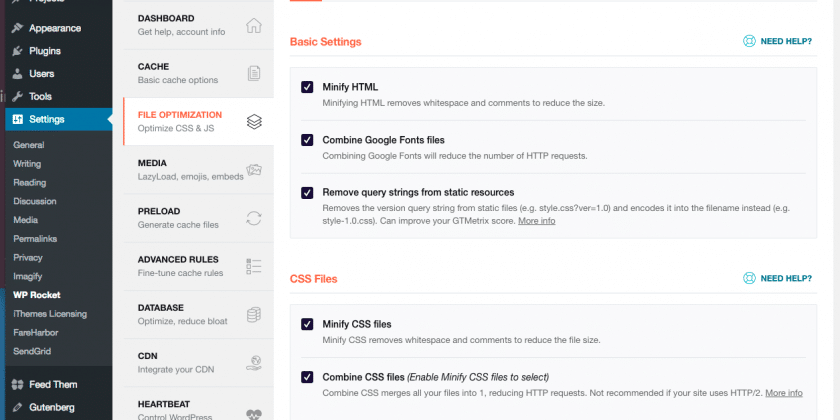This screenshot has width=840, height=420.
Task: Click lifebuoy icon beside CSS Files help
Action: [x=749, y=278]
